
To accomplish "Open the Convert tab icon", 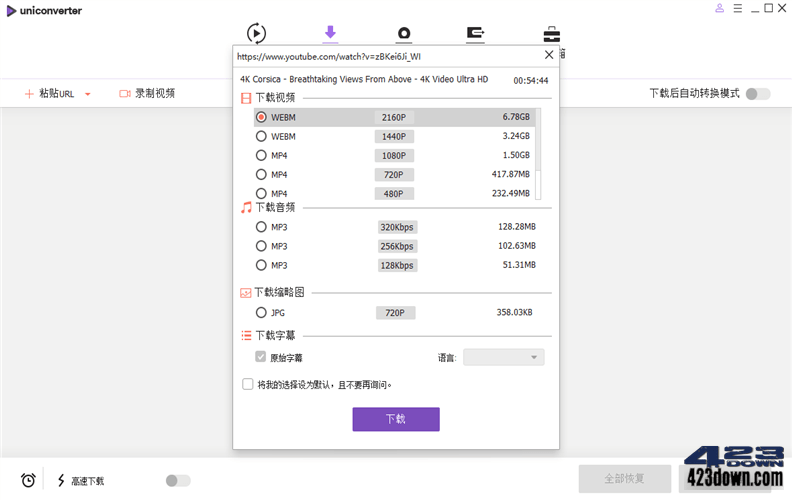I will [256, 33].
